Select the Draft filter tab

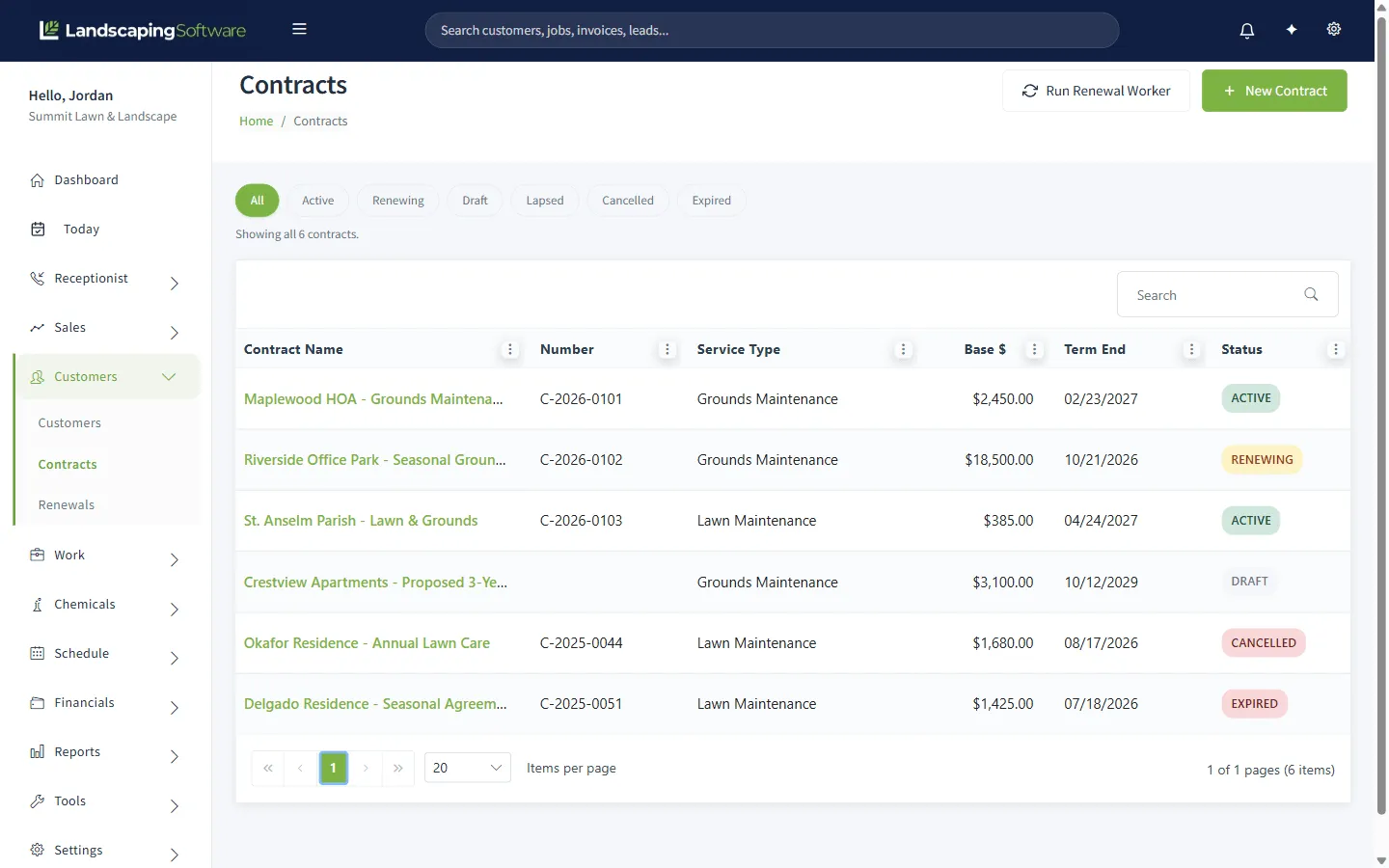tap(475, 201)
